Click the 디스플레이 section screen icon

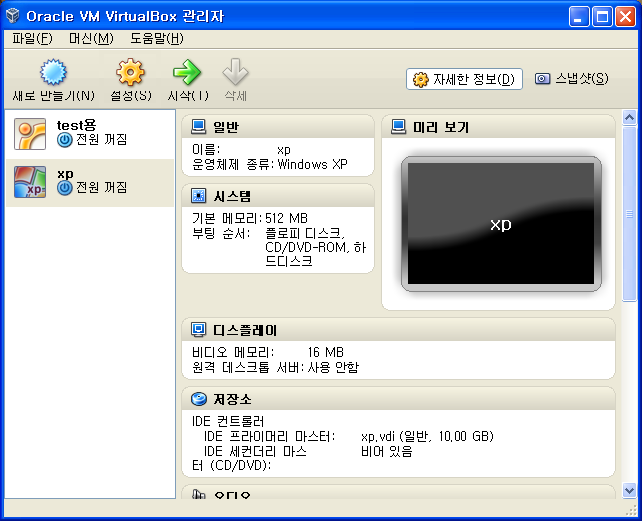(x=199, y=329)
